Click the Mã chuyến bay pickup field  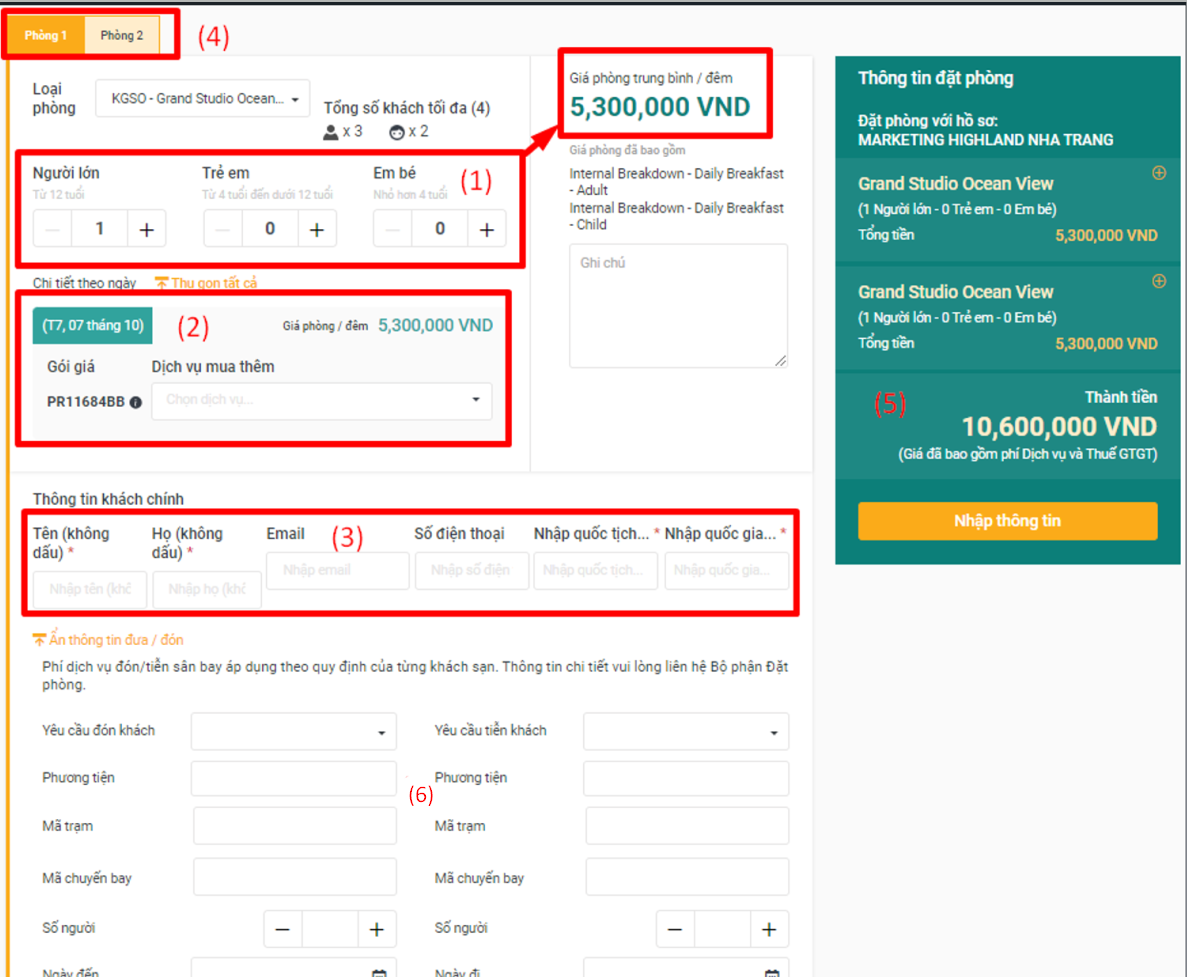pos(295,877)
